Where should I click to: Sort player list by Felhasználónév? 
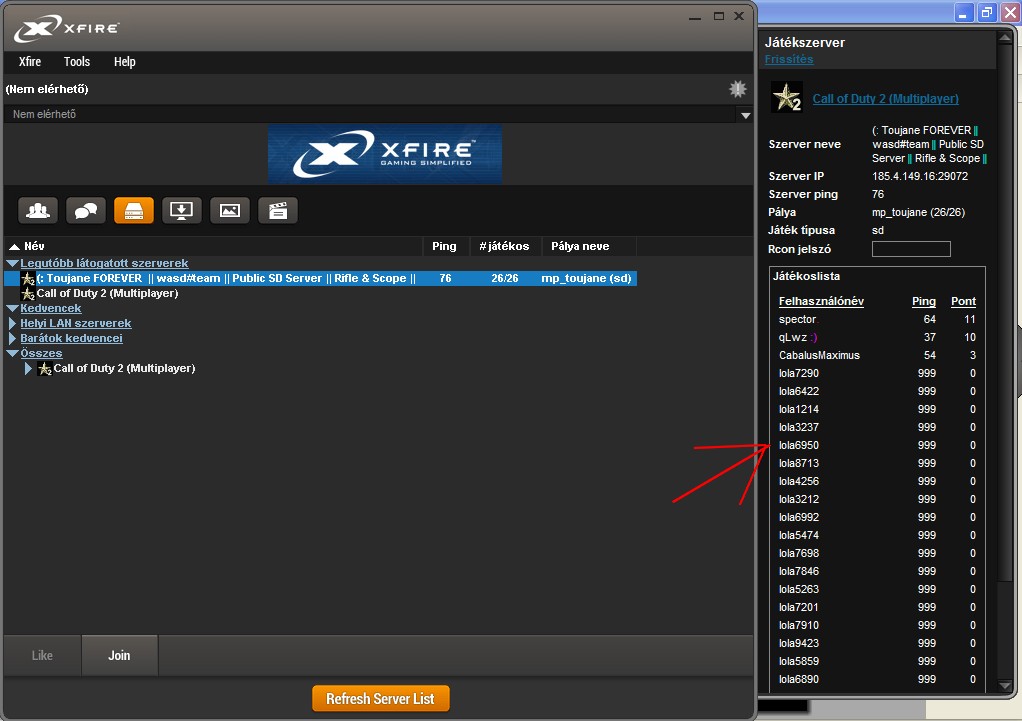pos(821,301)
